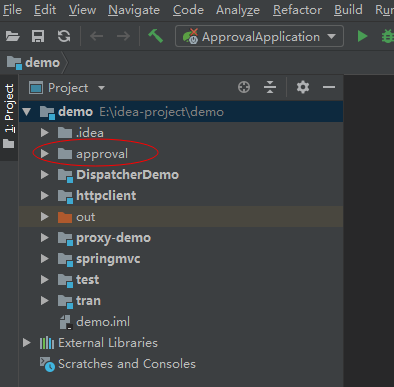Open the Refactor menu

[297, 10]
